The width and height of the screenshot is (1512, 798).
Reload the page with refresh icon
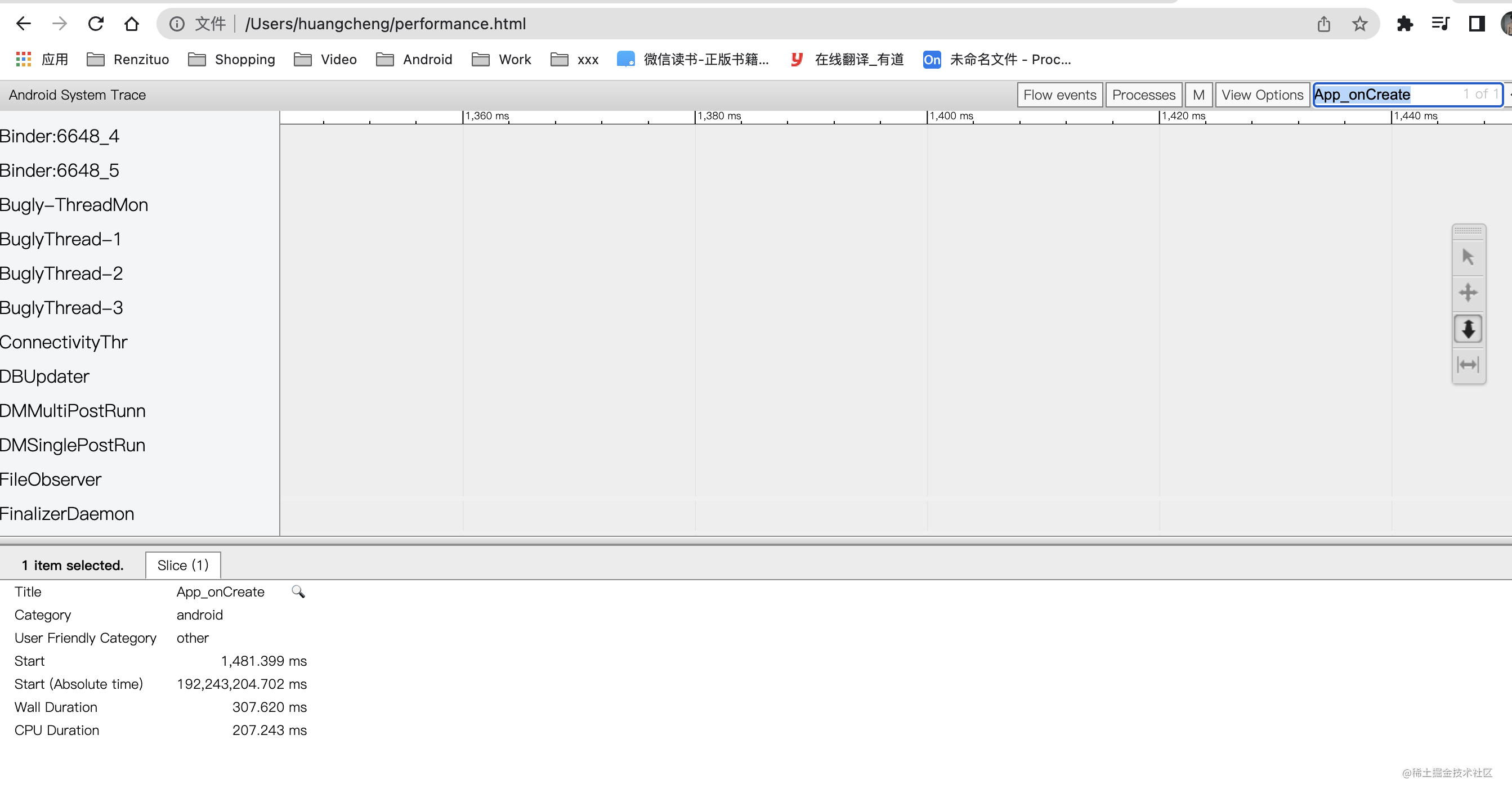96,24
